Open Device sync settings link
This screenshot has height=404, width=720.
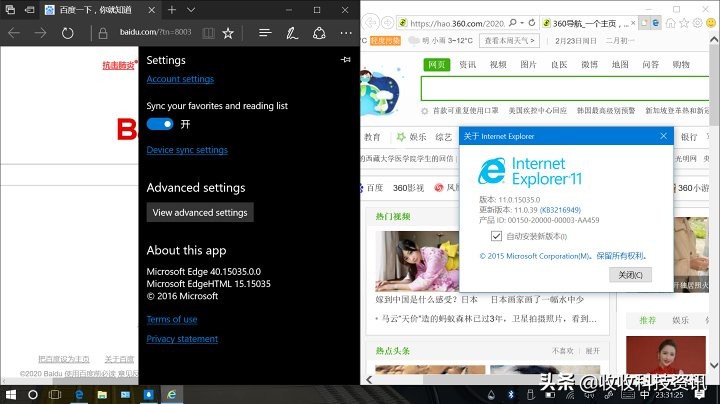pyautogui.click(x=187, y=150)
